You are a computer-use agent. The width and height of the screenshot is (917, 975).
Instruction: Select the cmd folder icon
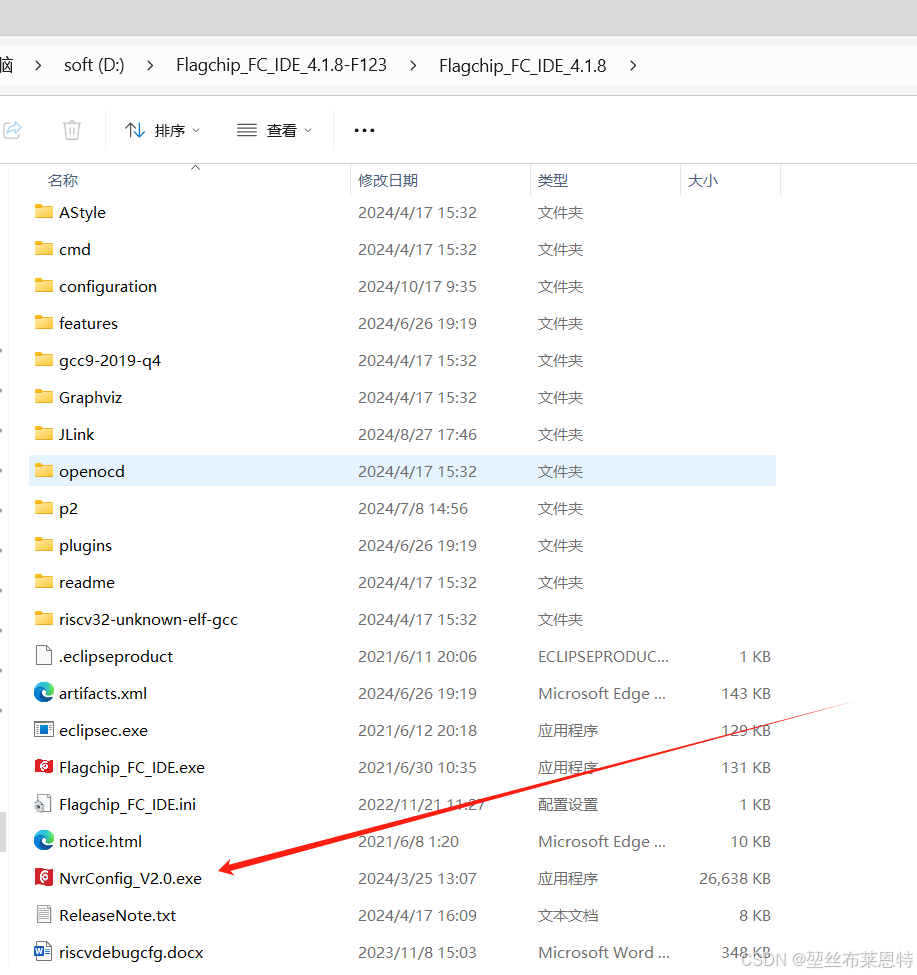point(44,249)
